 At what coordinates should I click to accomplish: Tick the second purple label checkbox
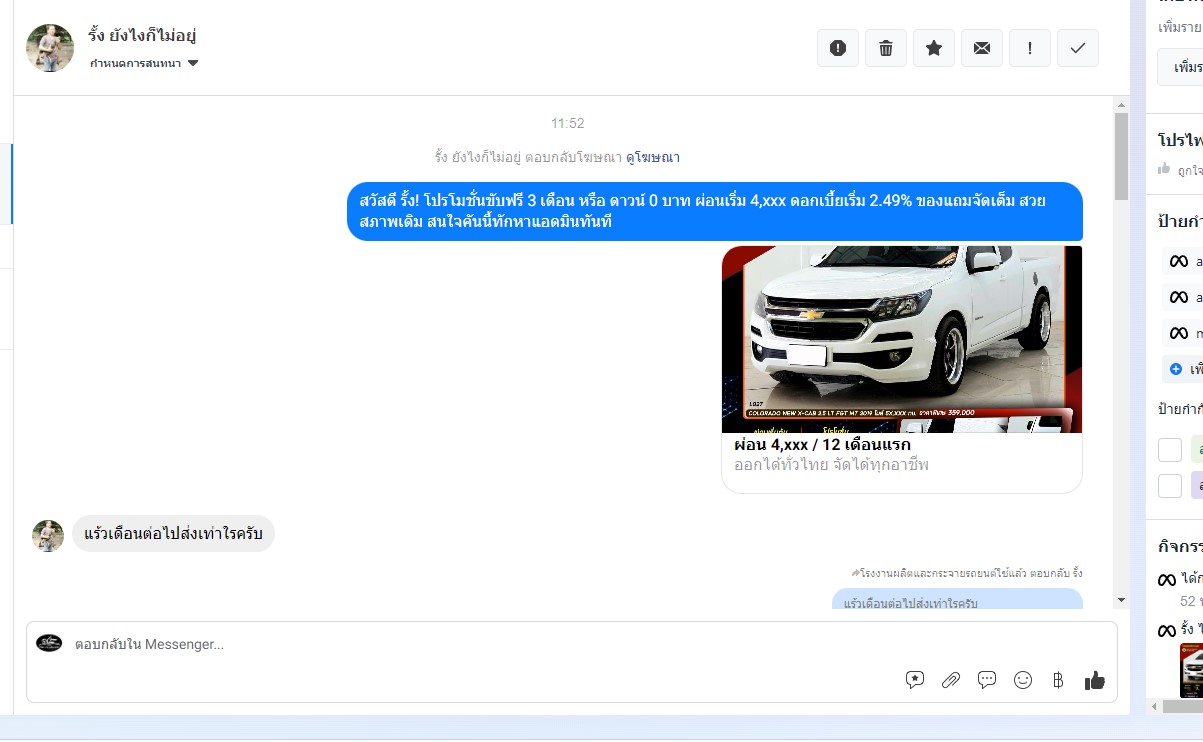coord(1170,486)
